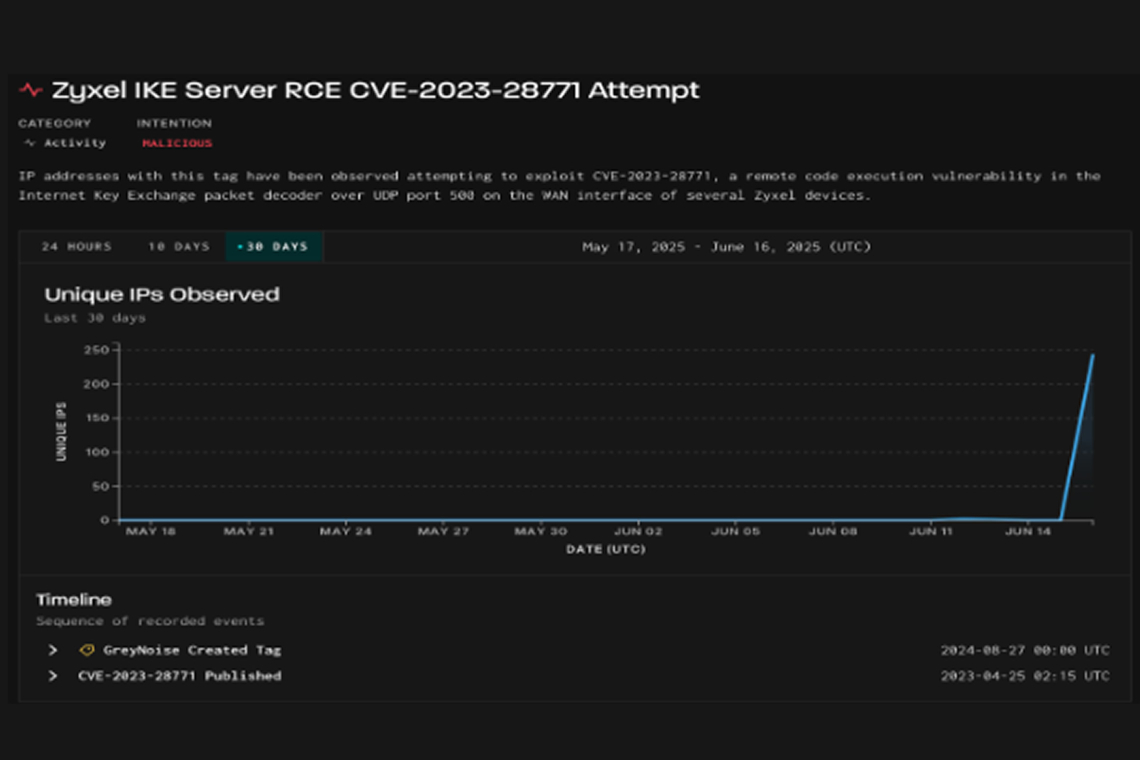
Task: Click the UNIQUE IPS vertical axis title
Action: point(61,431)
